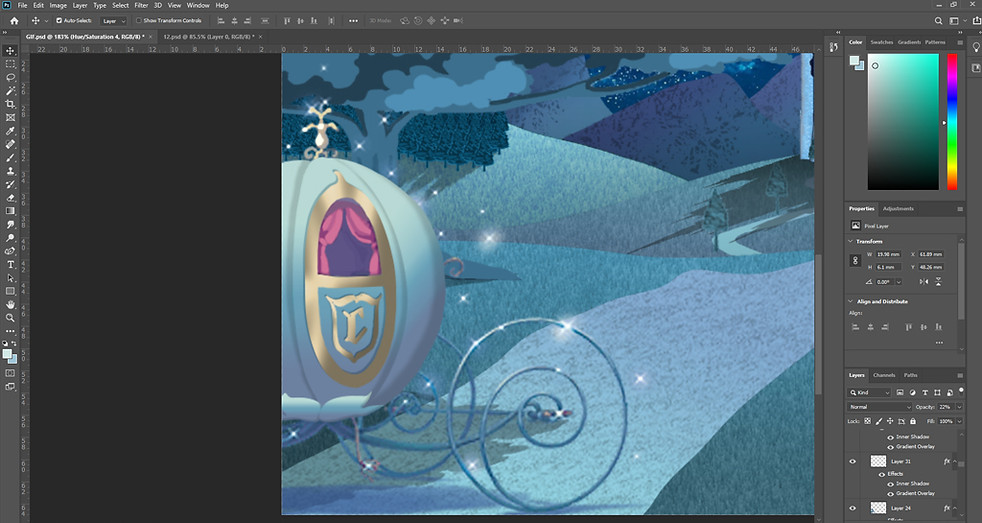The height and width of the screenshot is (523, 982).
Task: Switch to the Channels tab
Action: coord(884,375)
